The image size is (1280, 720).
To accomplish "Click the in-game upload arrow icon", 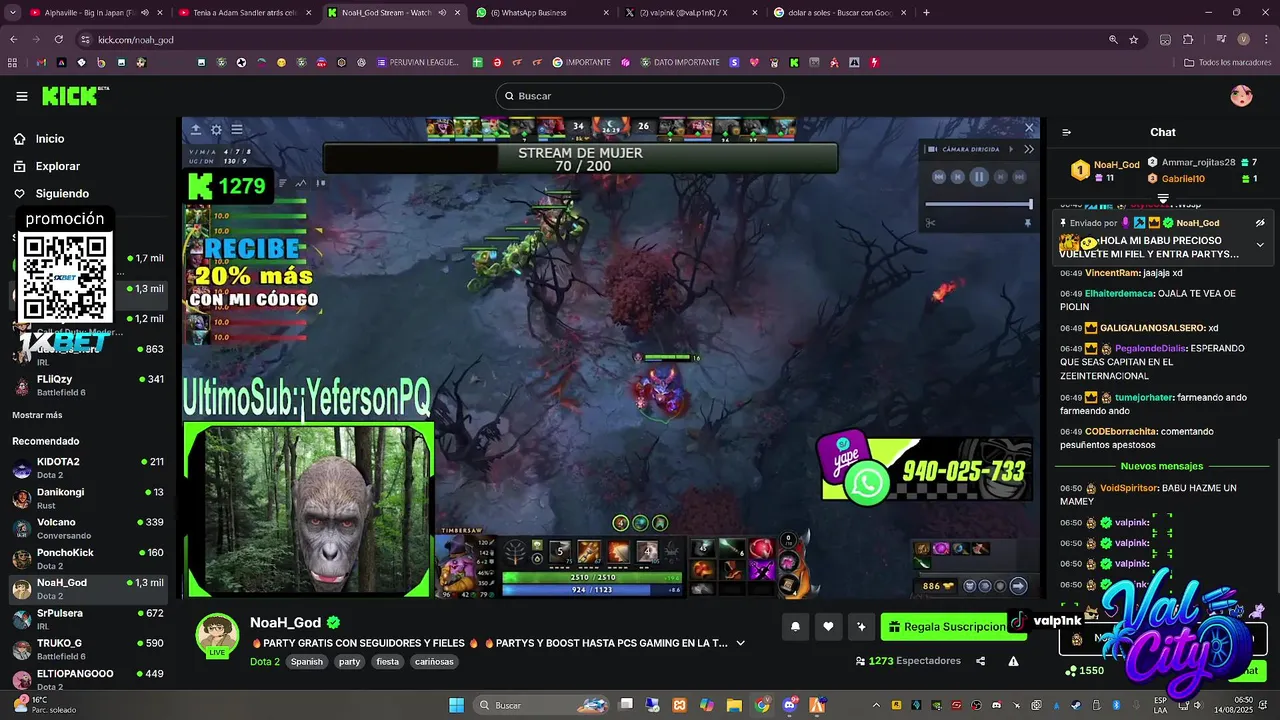I will [x=196, y=129].
